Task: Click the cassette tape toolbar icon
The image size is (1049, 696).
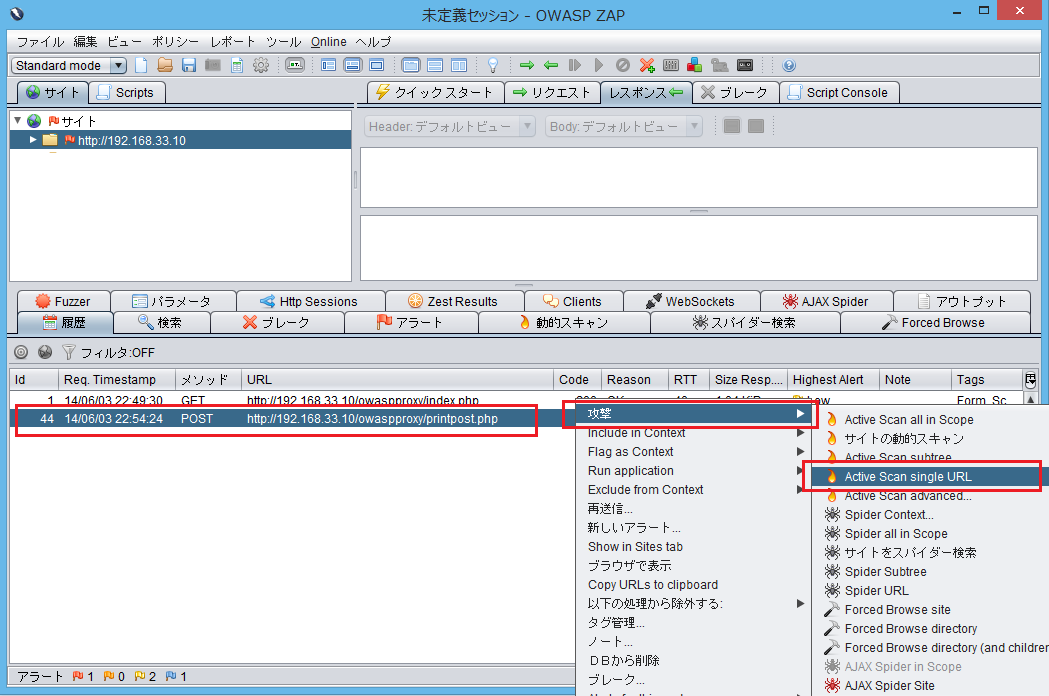Action: pyautogui.click(x=745, y=65)
